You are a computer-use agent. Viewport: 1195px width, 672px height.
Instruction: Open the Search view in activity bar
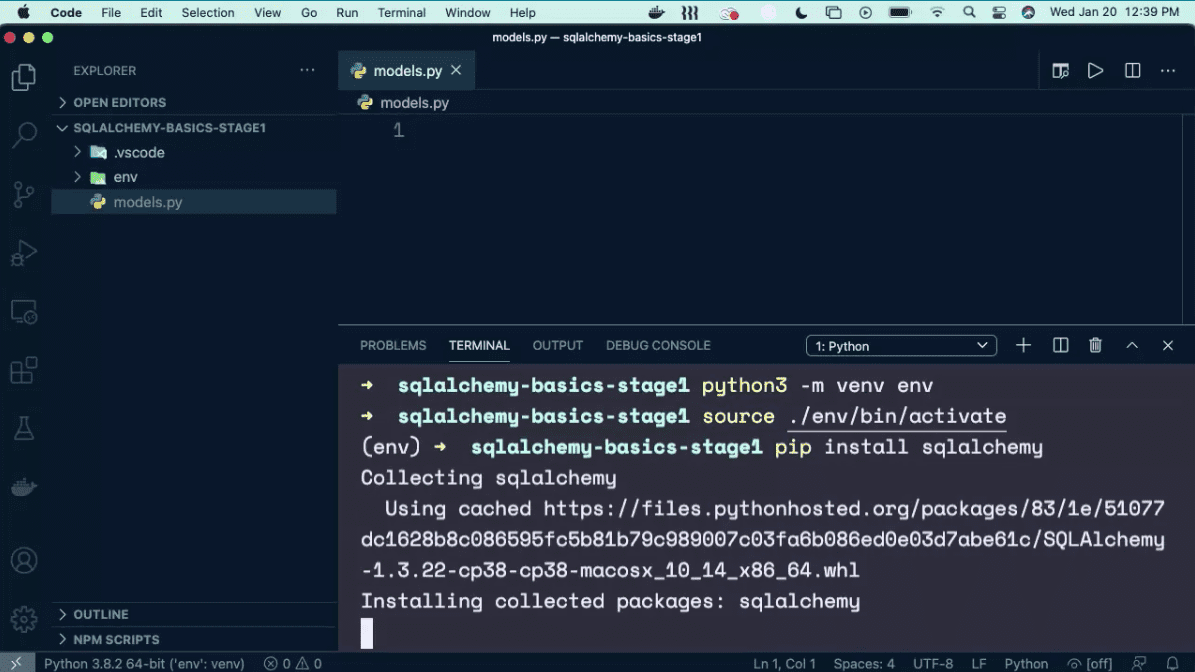pos(24,135)
